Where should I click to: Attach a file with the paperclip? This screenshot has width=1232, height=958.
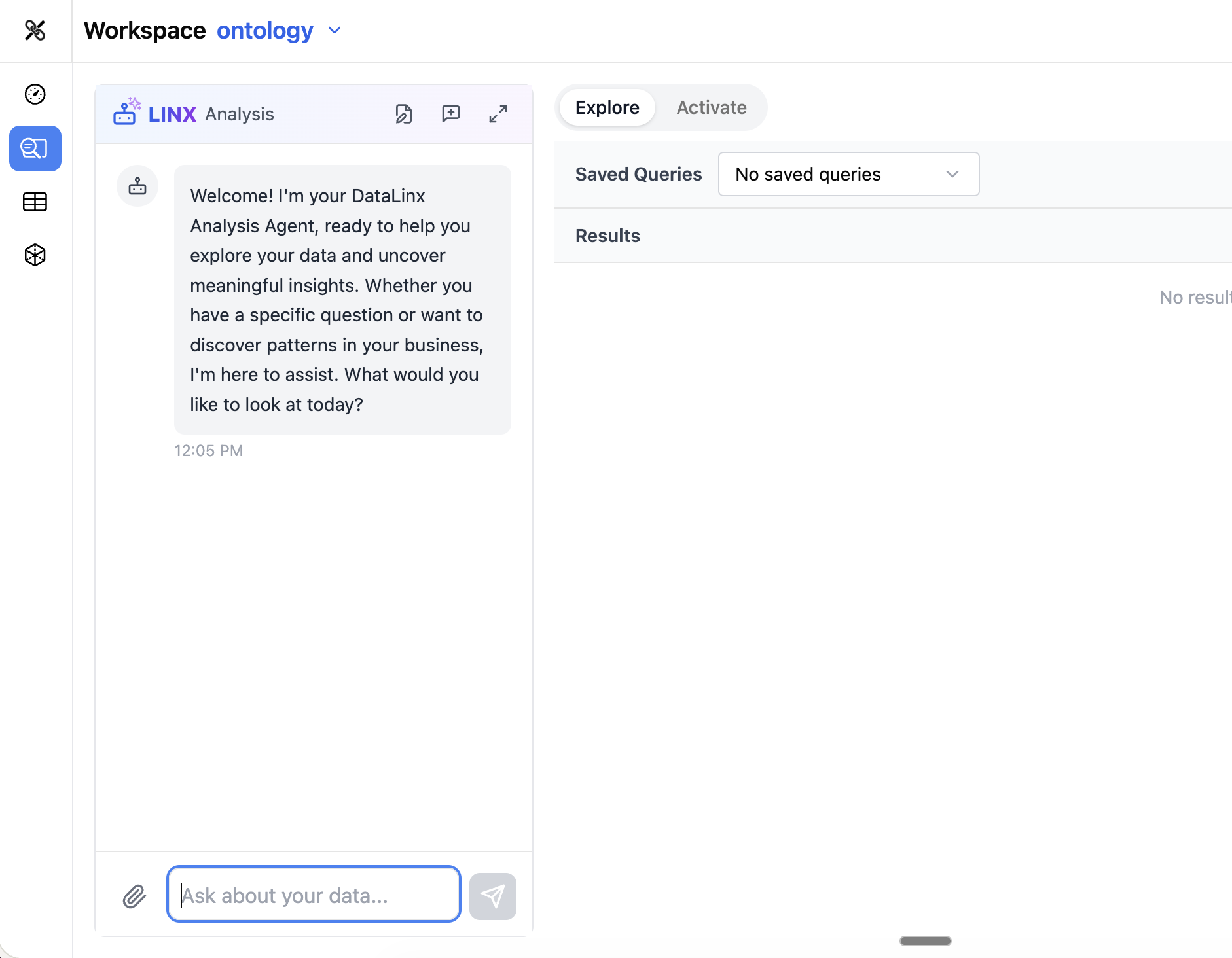[x=134, y=895]
